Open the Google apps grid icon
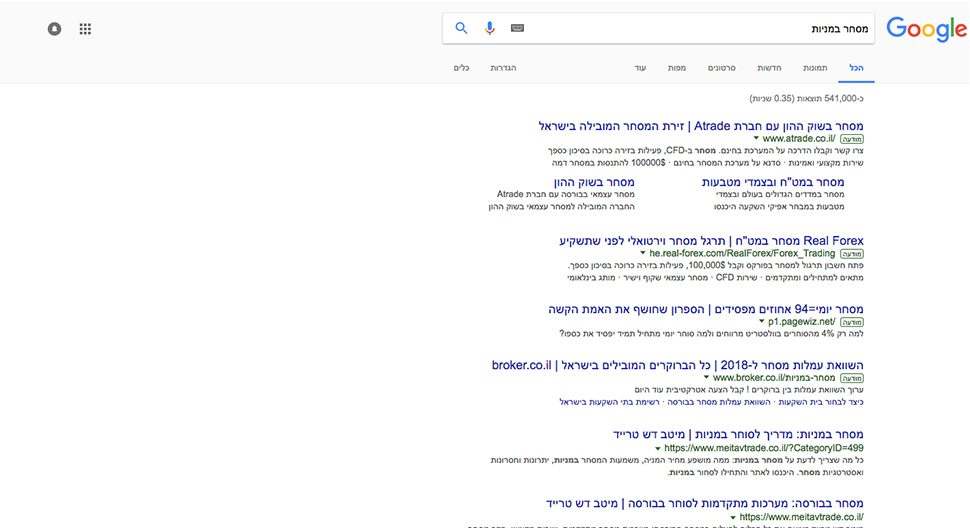This screenshot has height=528, width=970. coord(85,28)
